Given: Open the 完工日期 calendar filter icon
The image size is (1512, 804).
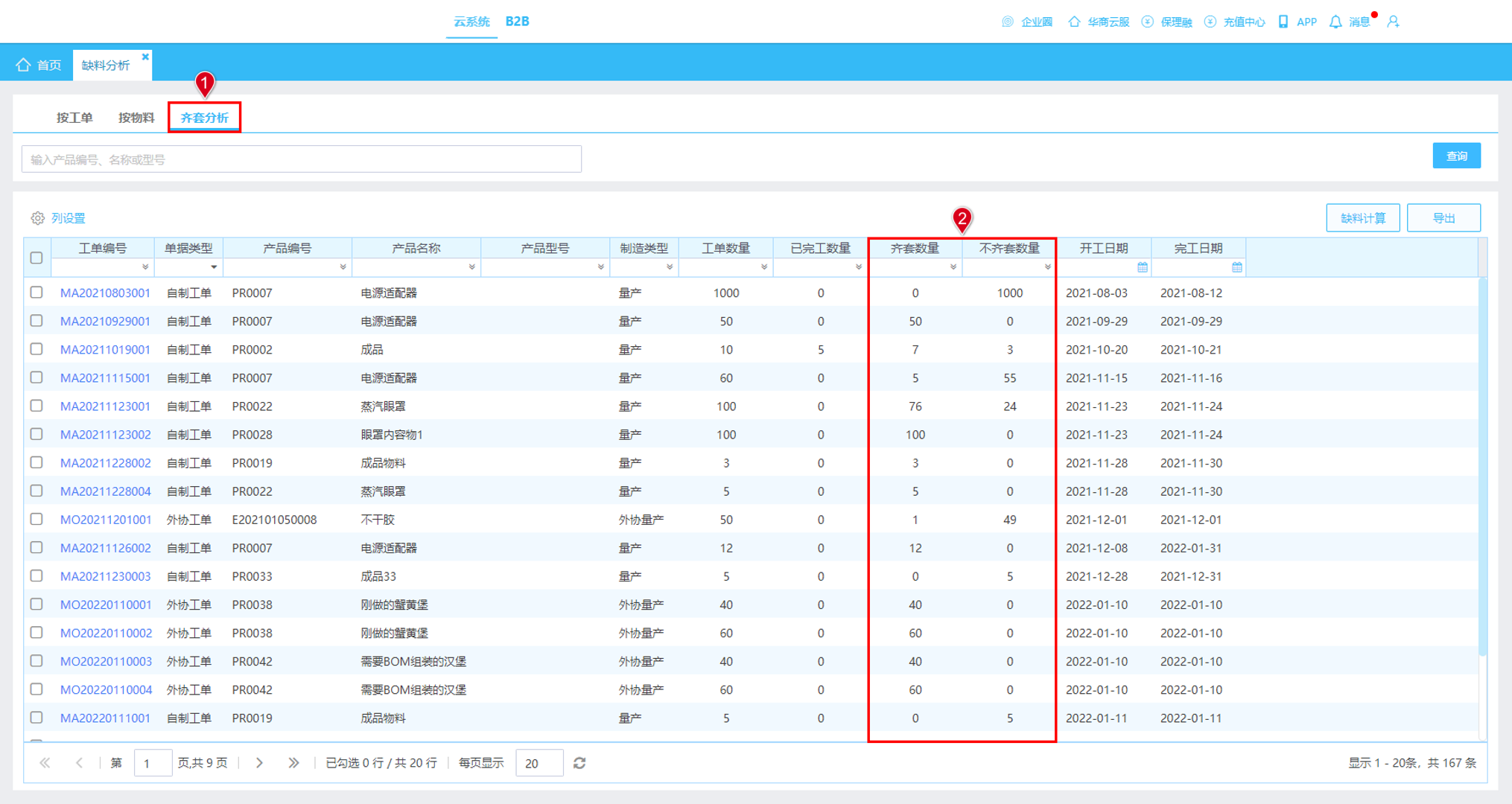Looking at the screenshot, I should point(1237,267).
